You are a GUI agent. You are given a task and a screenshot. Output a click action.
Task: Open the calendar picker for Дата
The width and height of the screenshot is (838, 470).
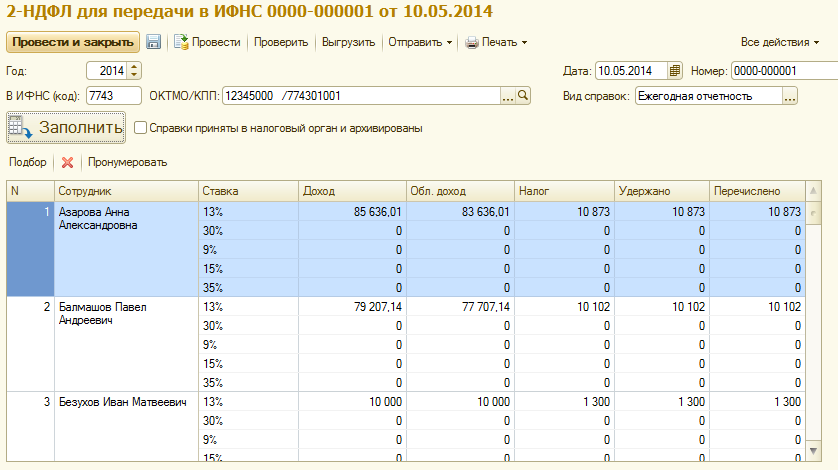[x=675, y=71]
